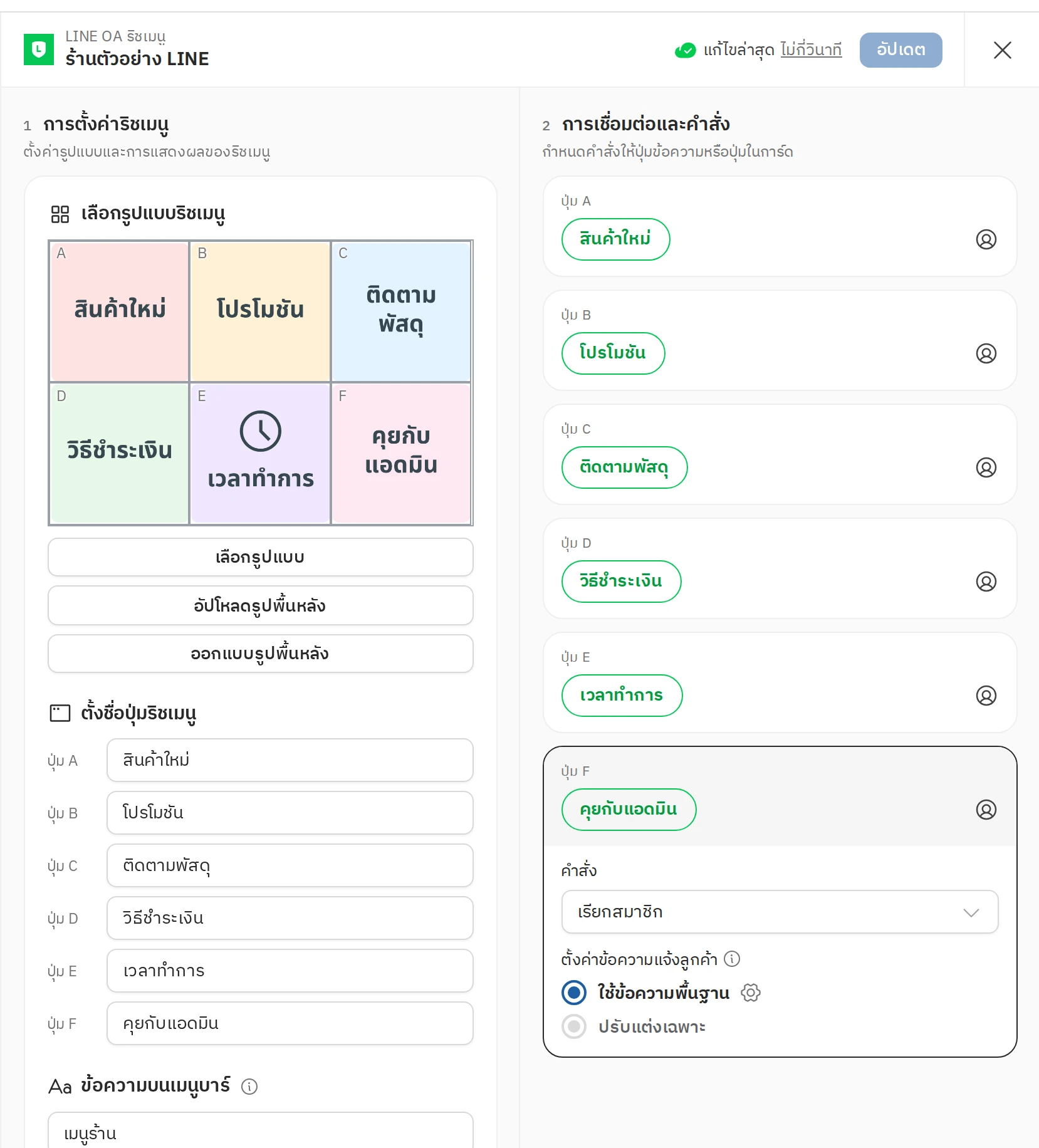Click the ปุ่ม B name field โปรโมชัน
The image size is (1039, 1148).
pyautogui.click(x=290, y=813)
